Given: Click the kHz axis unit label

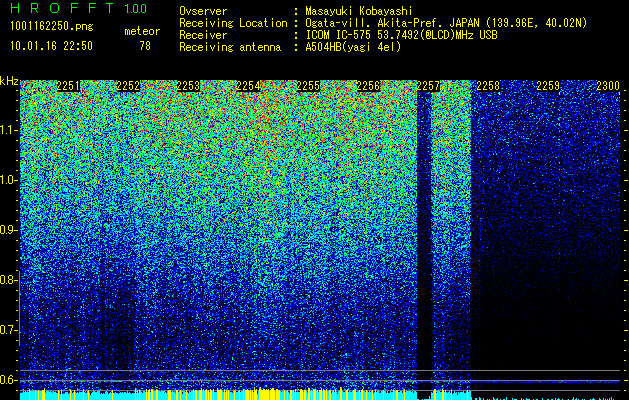Looking at the screenshot, I should [9, 81].
